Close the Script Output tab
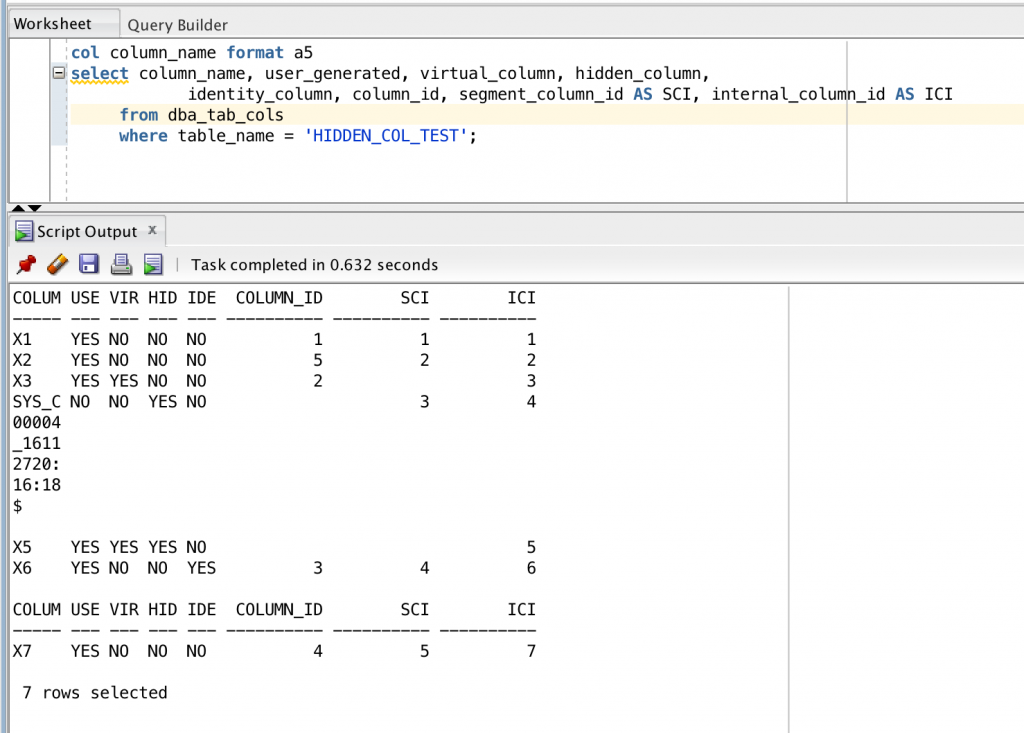This screenshot has height=733, width=1024. 153,231
